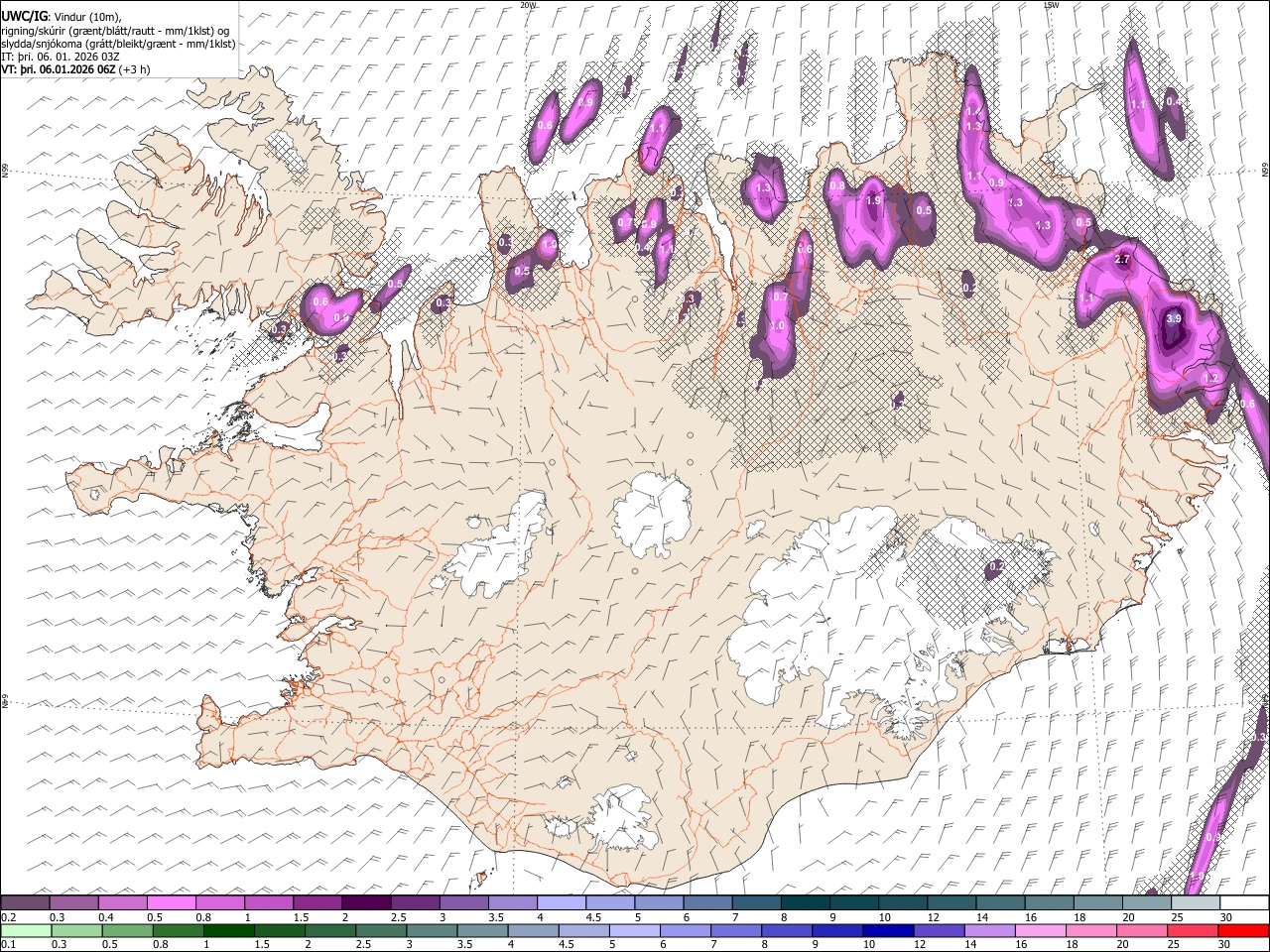Click the pure red swatch labeled 30
Viewport: 1270px width, 952px height.
coord(1242,930)
